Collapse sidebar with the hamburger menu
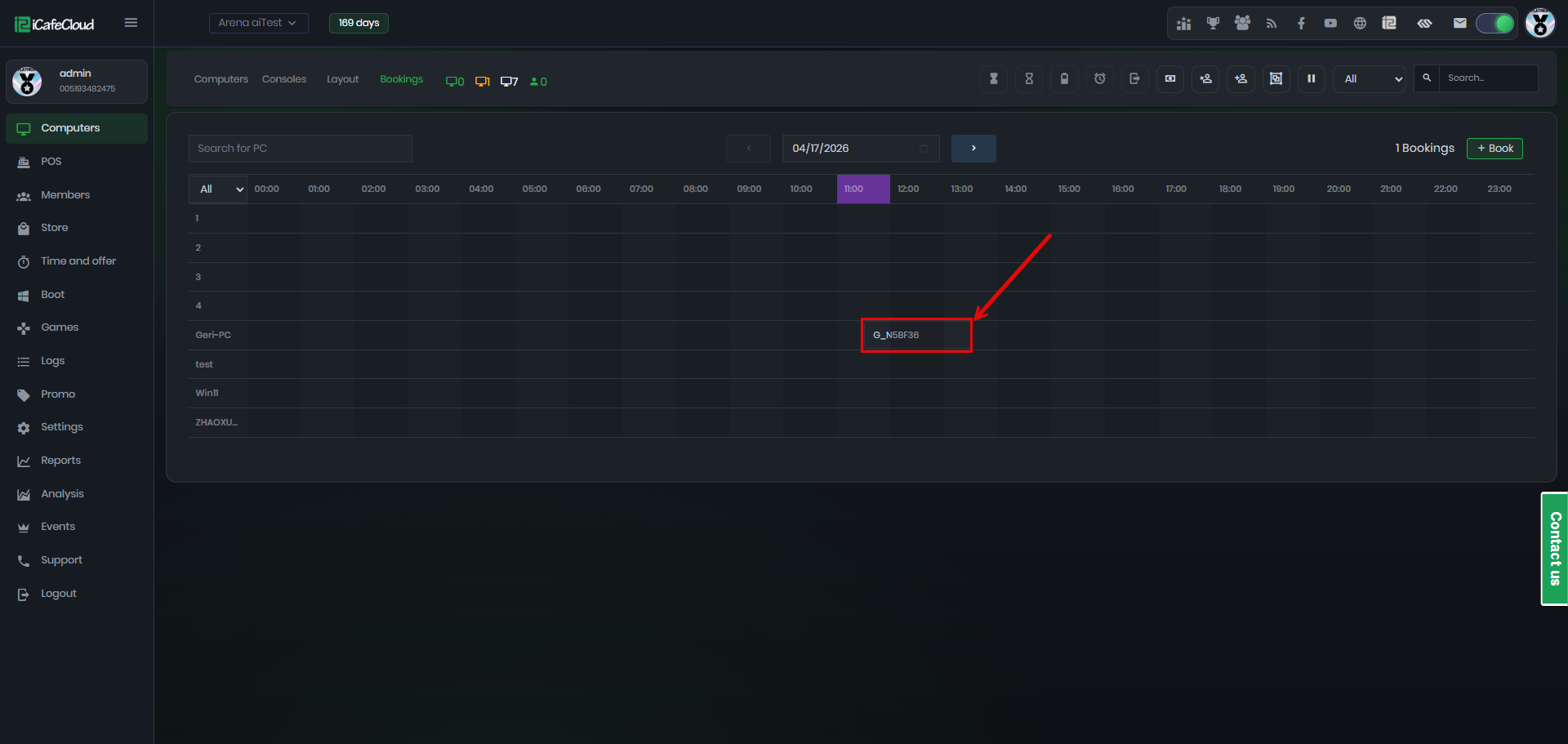The width and height of the screenshot is (1568, 744). (131, 23)
